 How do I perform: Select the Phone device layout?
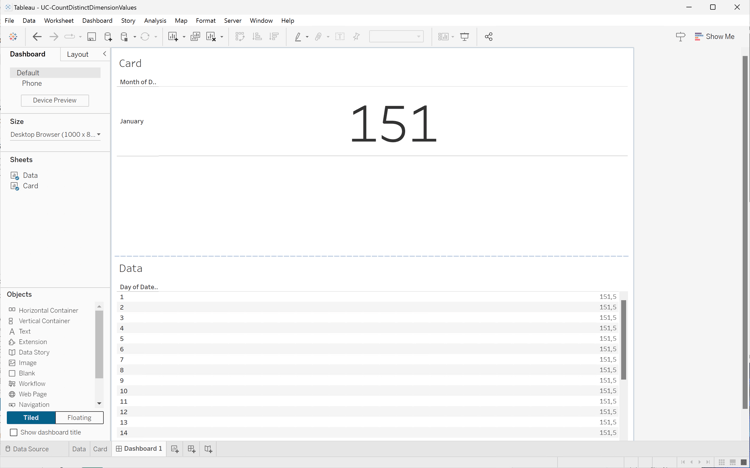click(x=32, y=83)
